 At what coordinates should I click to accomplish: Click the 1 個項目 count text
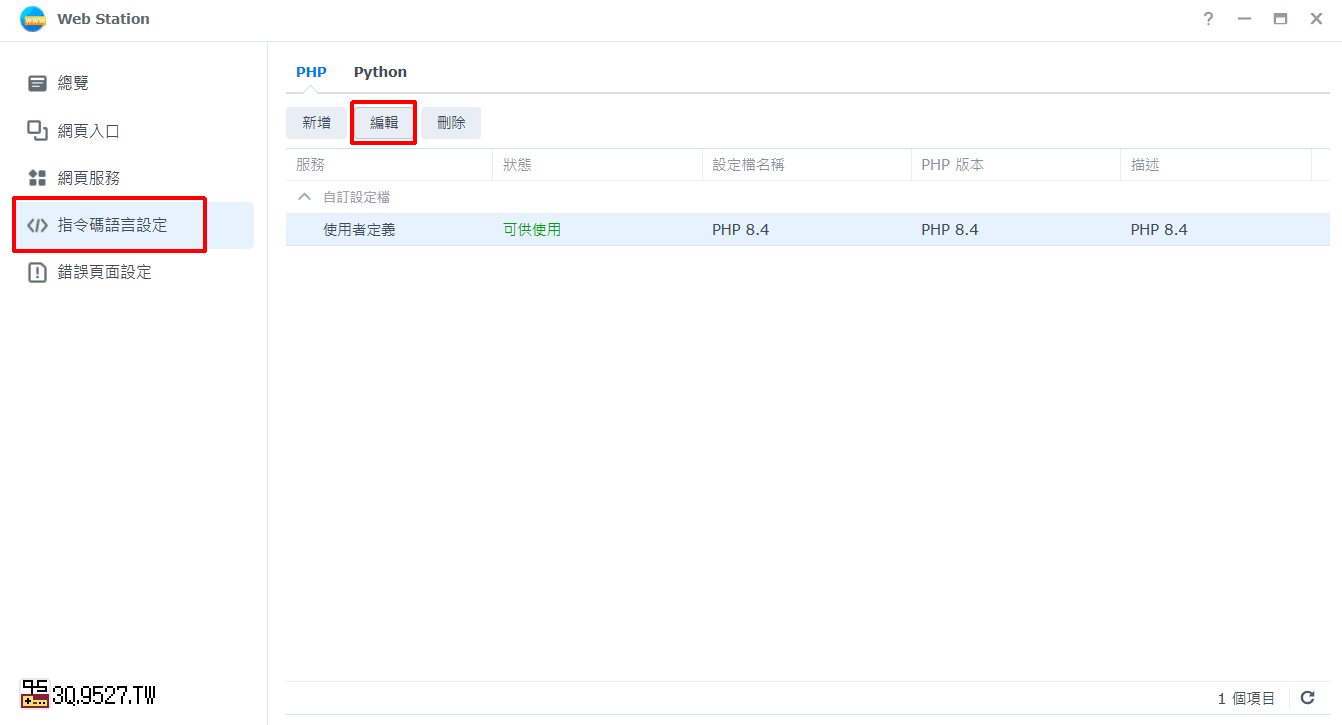pos(1246,699)
